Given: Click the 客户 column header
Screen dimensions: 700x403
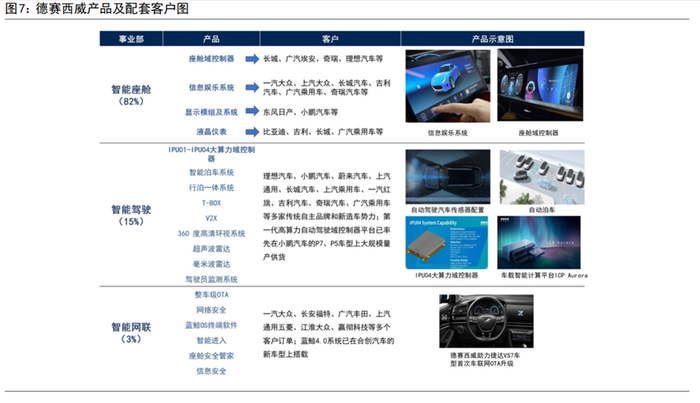Looking at the screenshot, I should (x=330, y=39).
